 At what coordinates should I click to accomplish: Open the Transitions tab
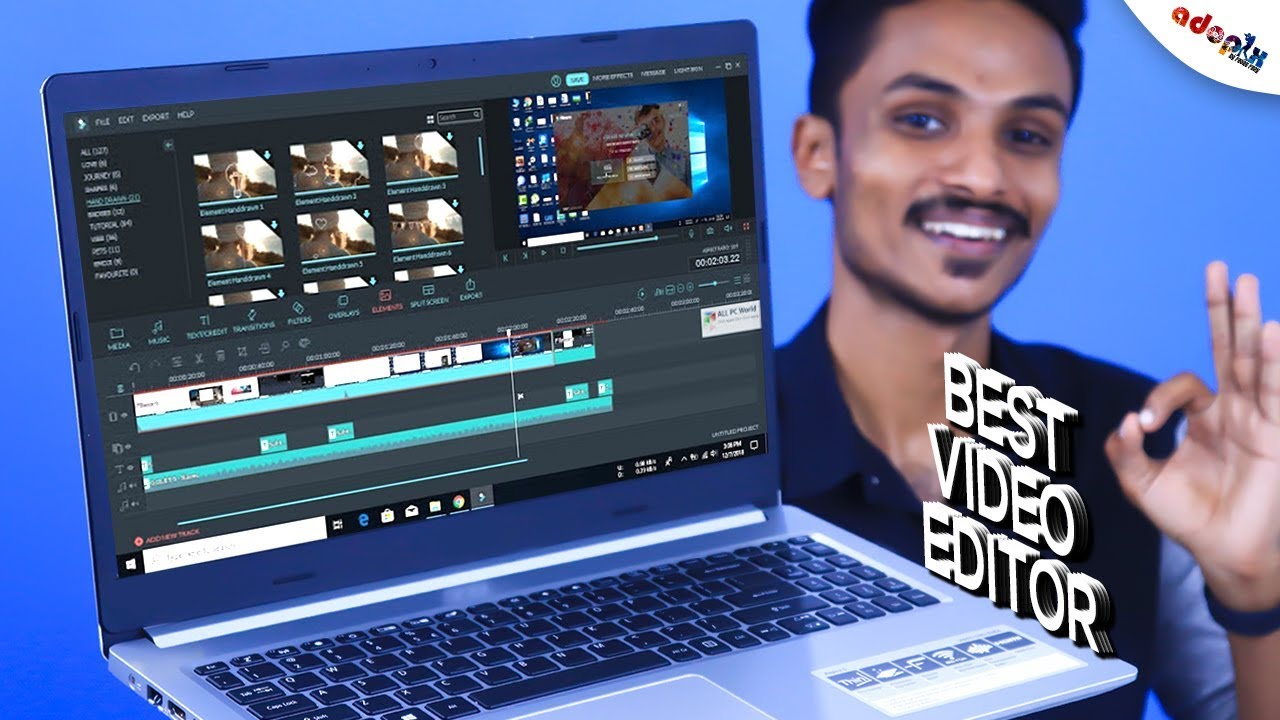[x=253, y=320]
